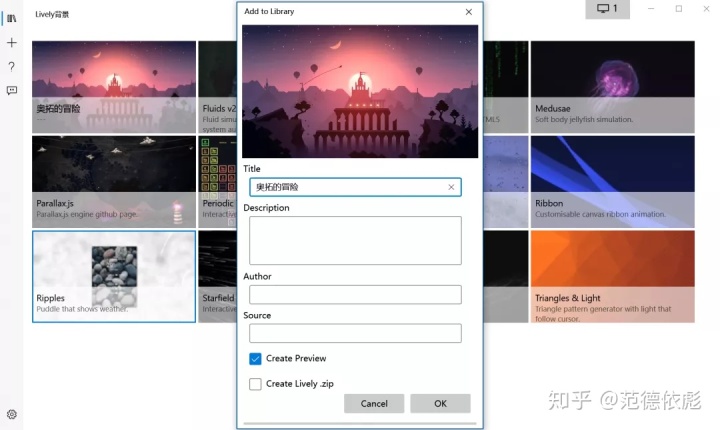720x430 pixels.
Task: Enable the Create Lively .zip checkbox
Action: (255, 384)
